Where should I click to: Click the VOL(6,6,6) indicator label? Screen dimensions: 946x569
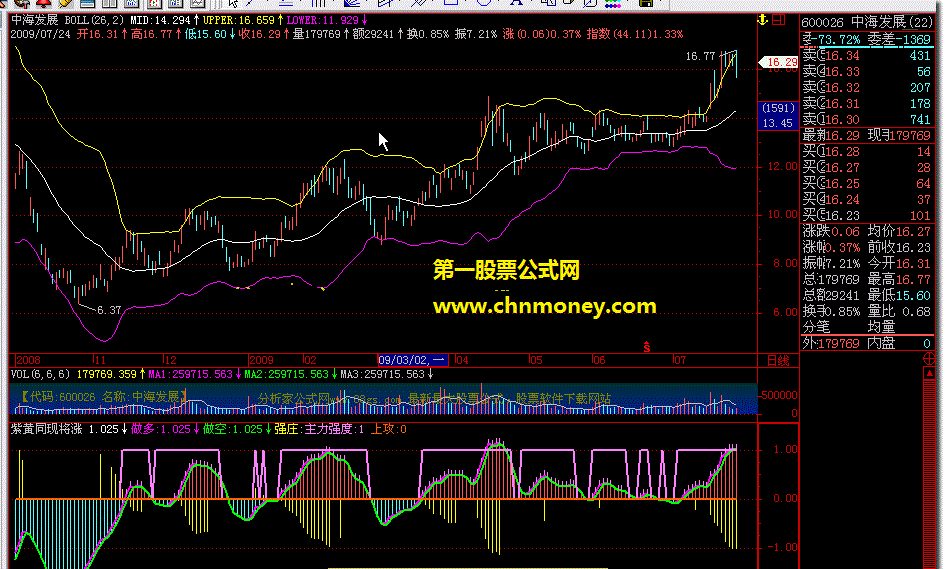coord(40,374)
